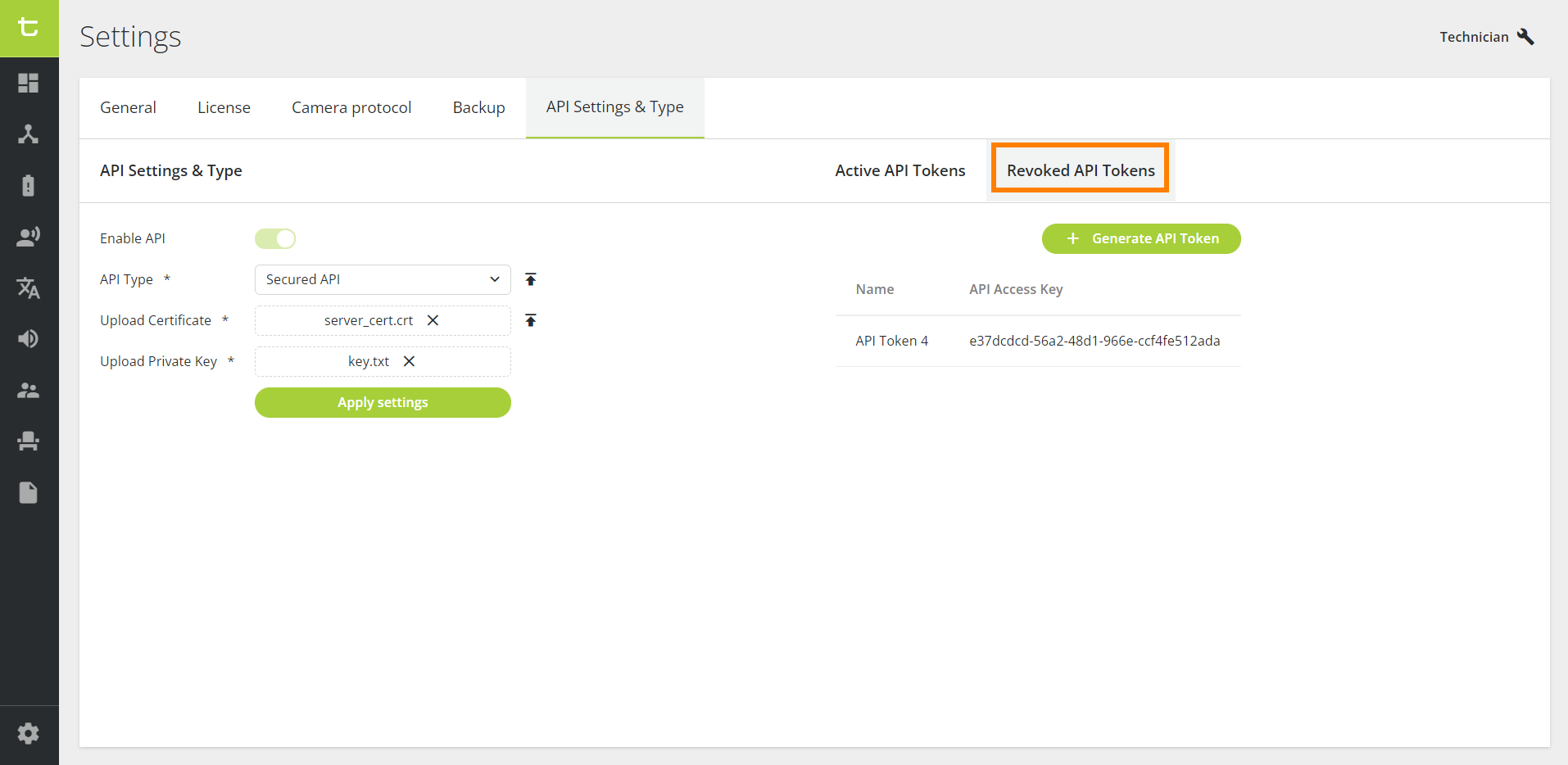Screen dimensions: 1568x765
Task: Switch to the Camera protocol tab
Action: 351,106
